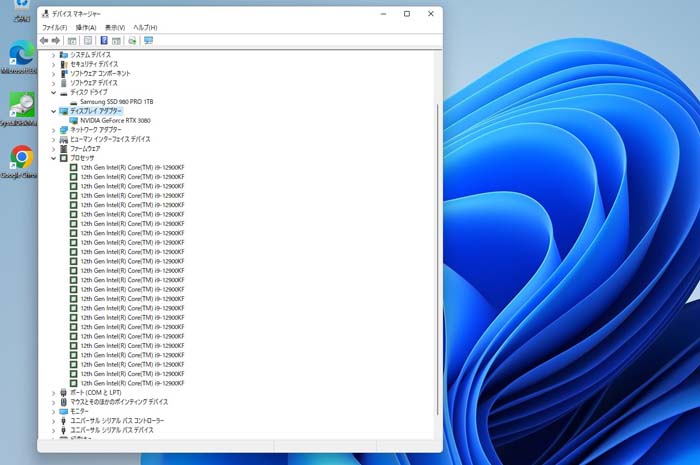Click the ネットワーク アダプター category icon
Viewport: 700px width, 465px height.
tap(63, 130)
